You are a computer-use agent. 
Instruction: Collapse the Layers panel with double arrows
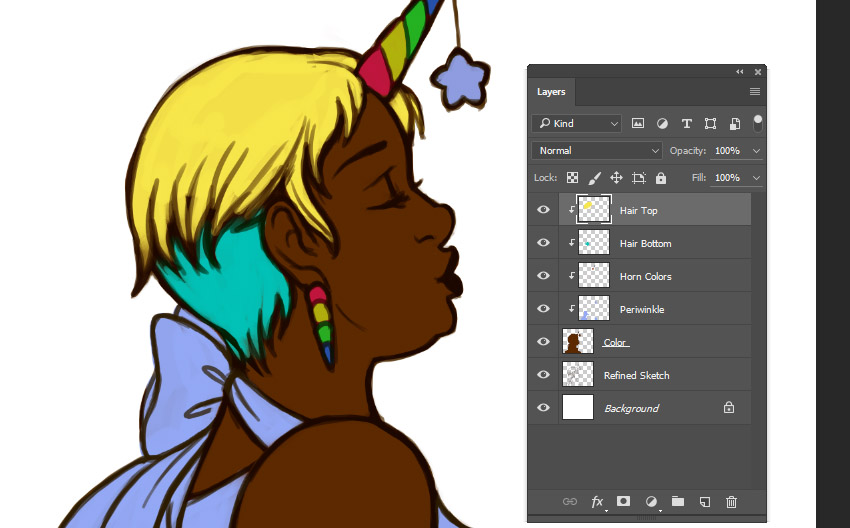(739, 72)
